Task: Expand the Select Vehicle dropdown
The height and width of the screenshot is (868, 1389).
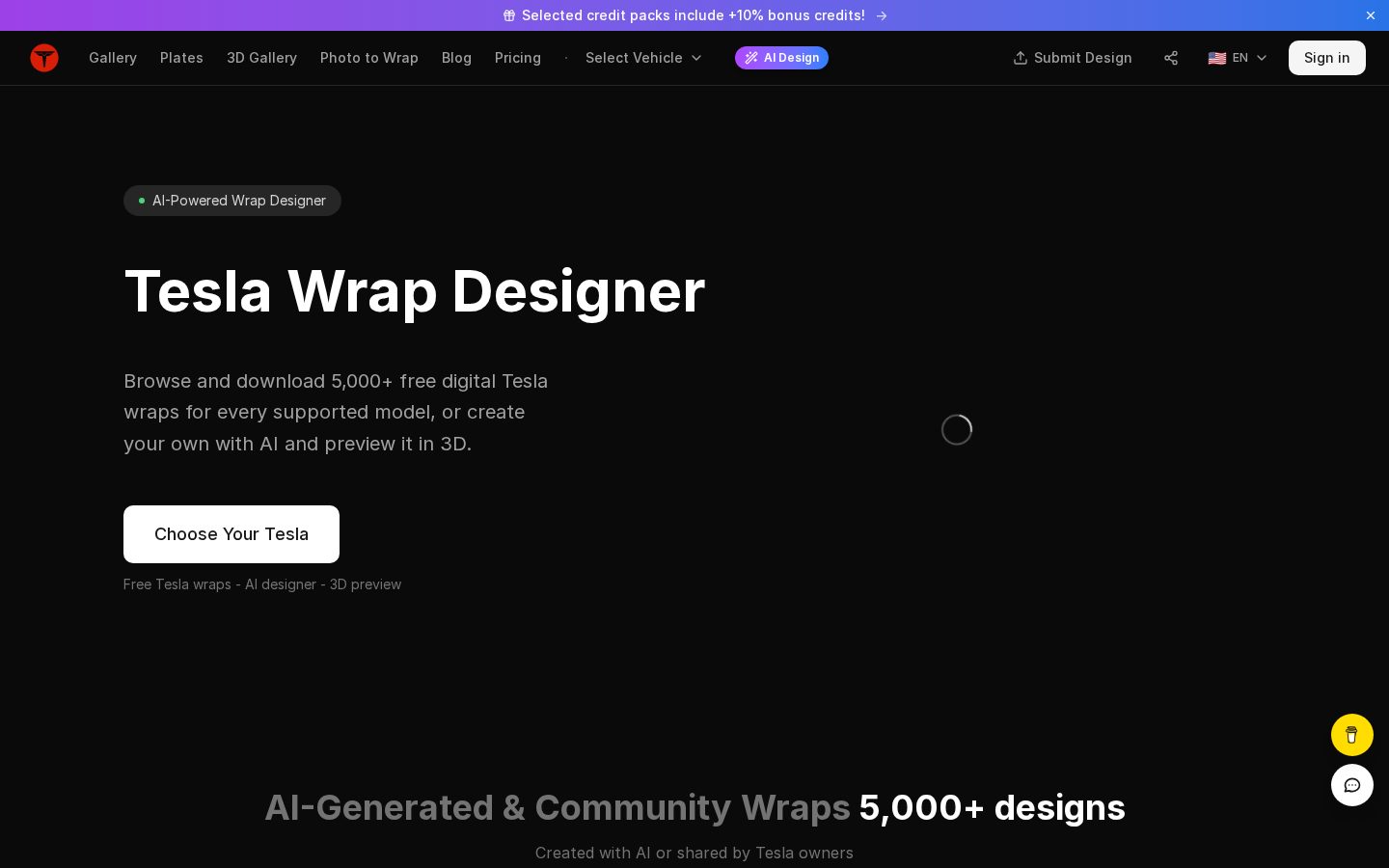Action: click(x=643, y=58)
